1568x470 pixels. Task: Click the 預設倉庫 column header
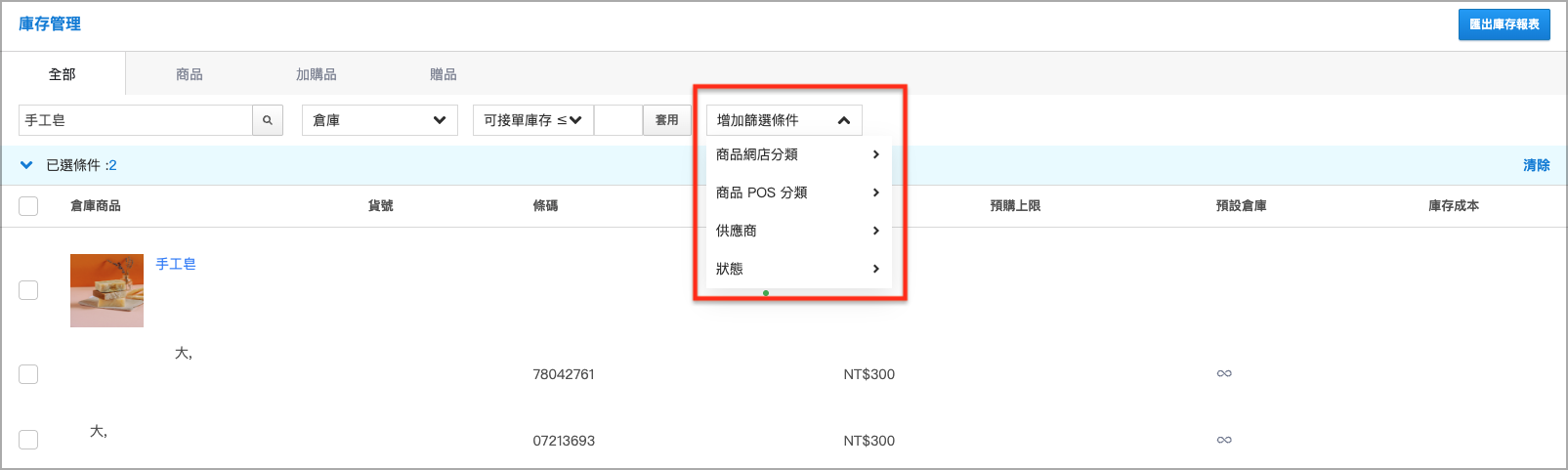coord(1241,206)
